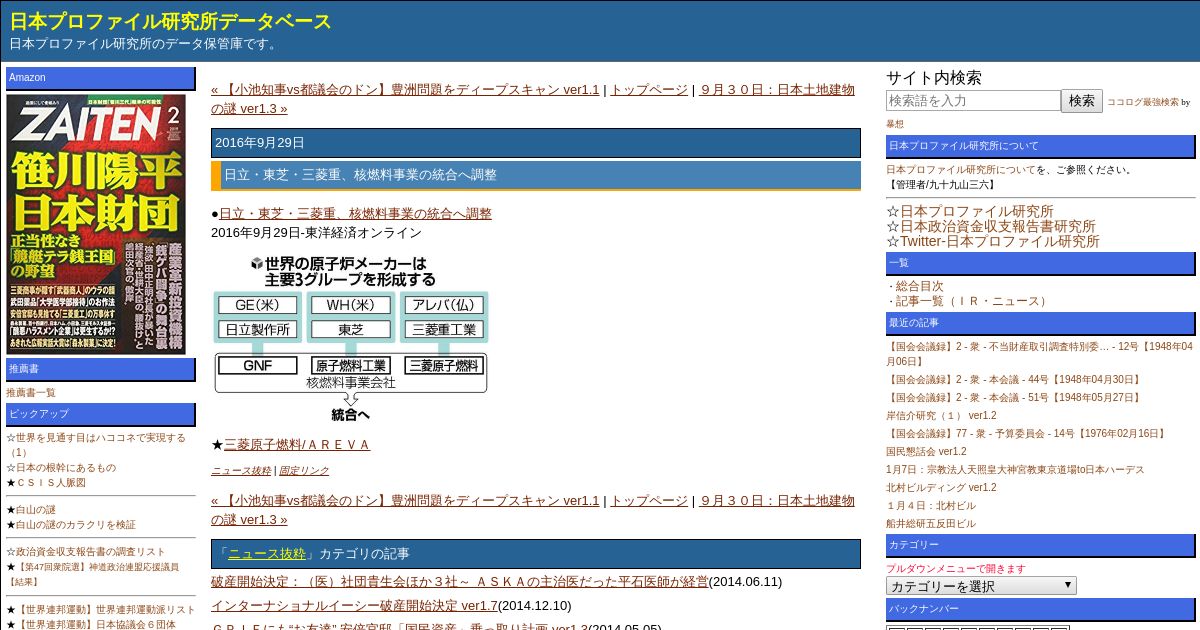Viewport: 1200px width, 630px height.
Task: Open 記事一覧（ＩＲ・ニュース）link
Action: click(x=973, y=301)
